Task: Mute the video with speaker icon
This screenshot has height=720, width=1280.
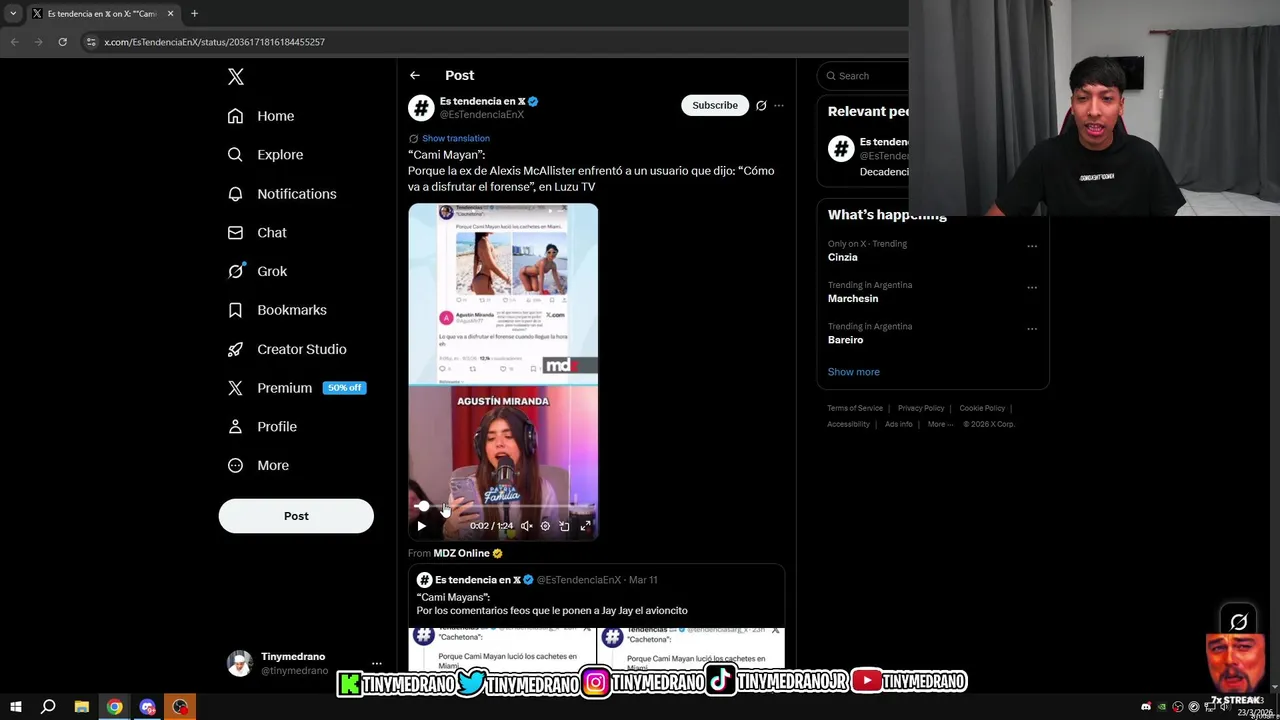Action: (526, 526)
